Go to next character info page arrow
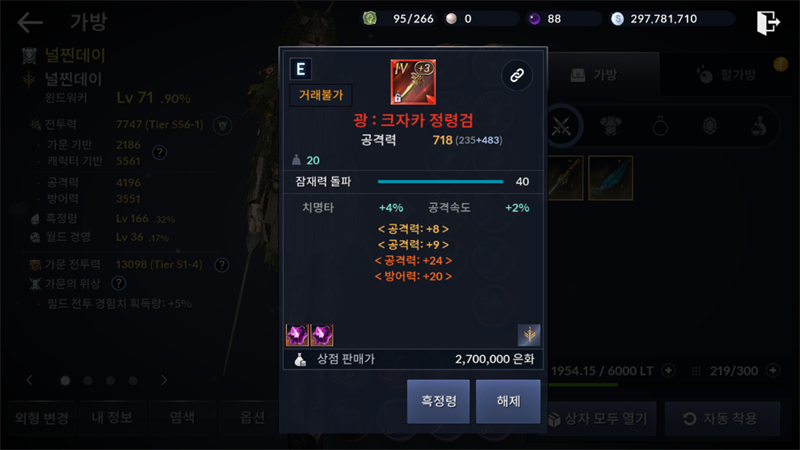The height and width of the screenshot is (450, 800). point(164,380)
